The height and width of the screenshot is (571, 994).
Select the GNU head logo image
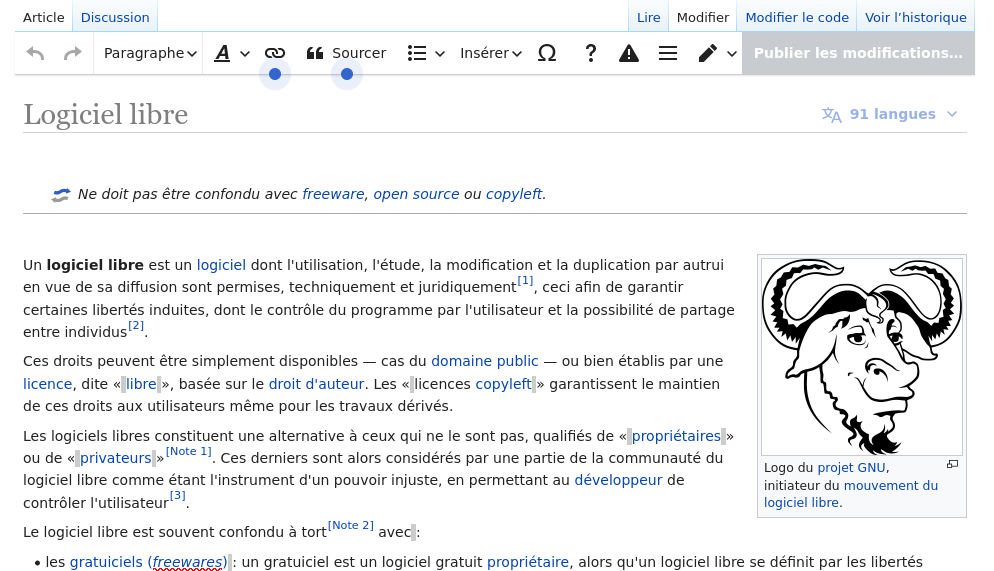(x=862, y=357)
